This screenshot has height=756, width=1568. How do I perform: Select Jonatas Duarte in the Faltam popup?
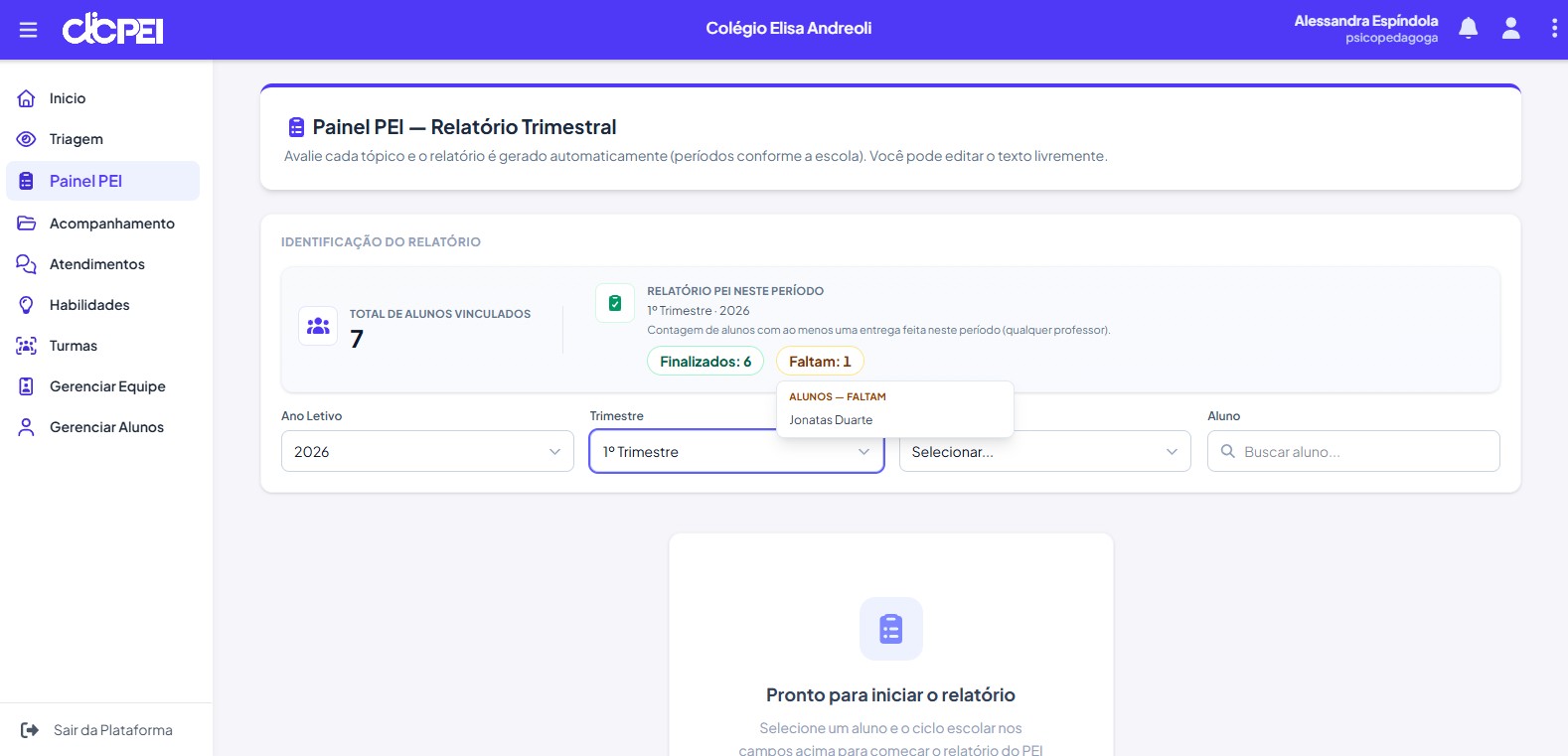point(831,420)
